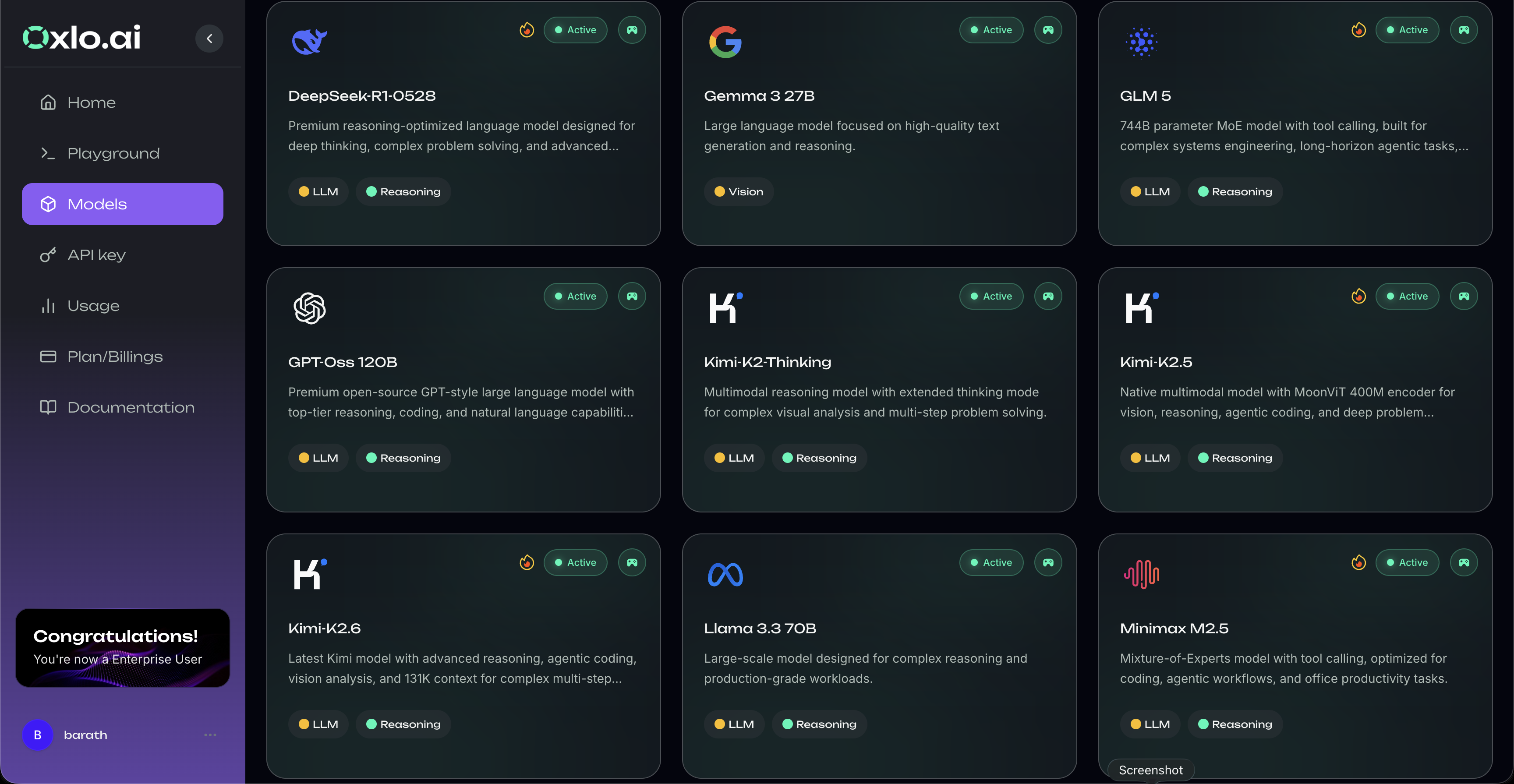Click the flame icon on Minimax M2.5 card
Screen dimensions: 1514x784
pyautogui.click(x=1359, y=562)
